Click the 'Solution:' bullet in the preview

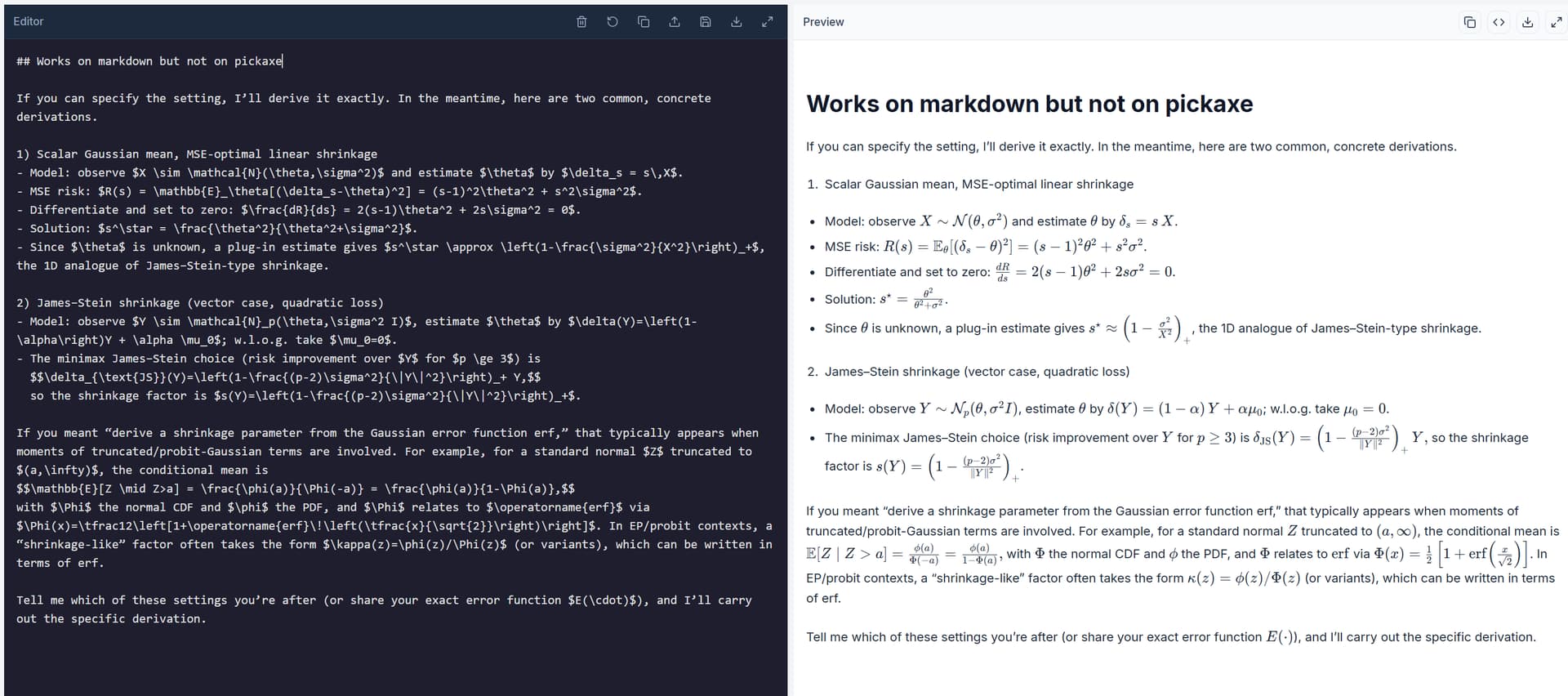pos(886,299)
